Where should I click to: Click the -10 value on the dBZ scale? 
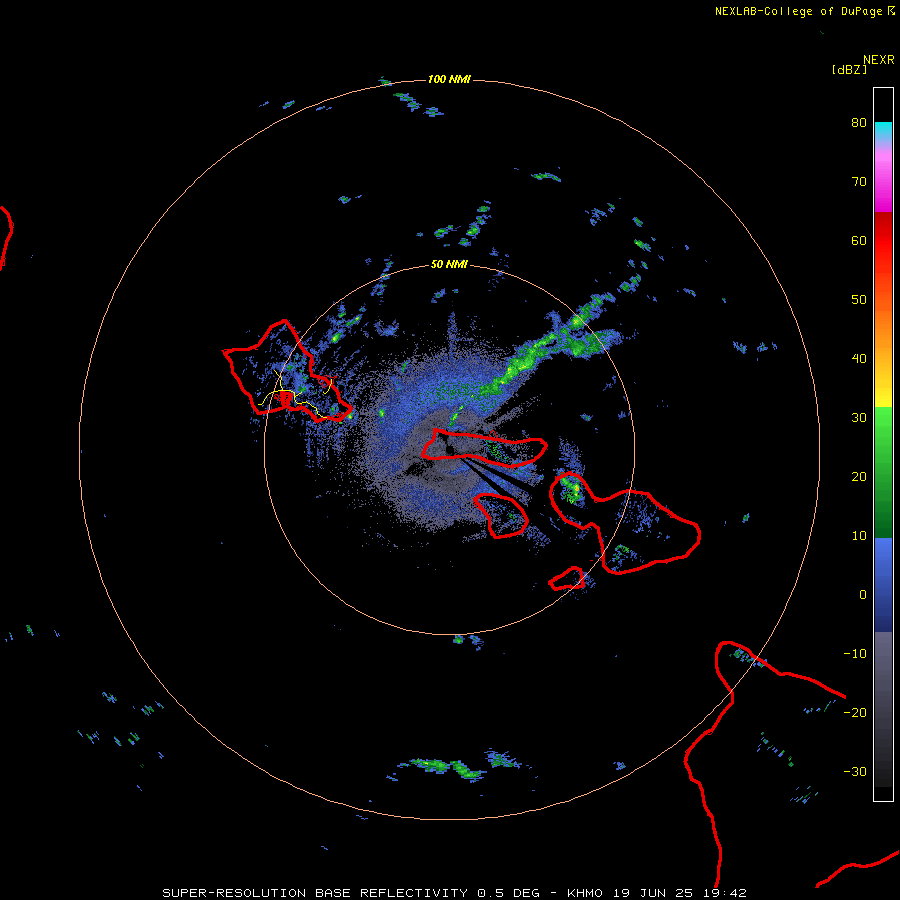point(855,654)
